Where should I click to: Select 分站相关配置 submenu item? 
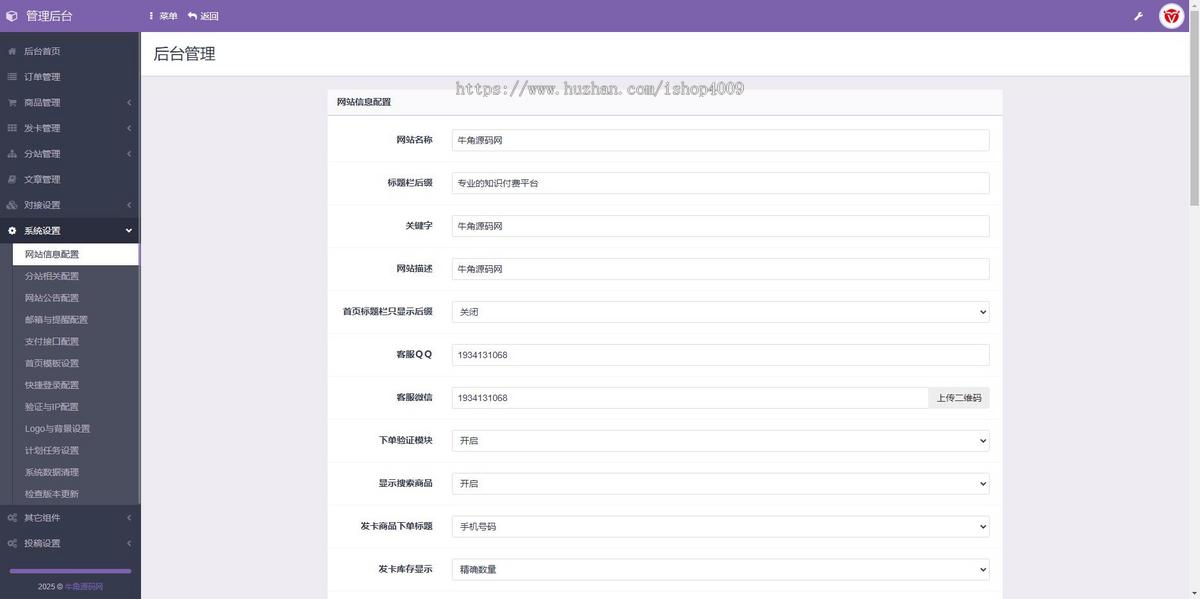pyautogui.click(x=75, y=276)
